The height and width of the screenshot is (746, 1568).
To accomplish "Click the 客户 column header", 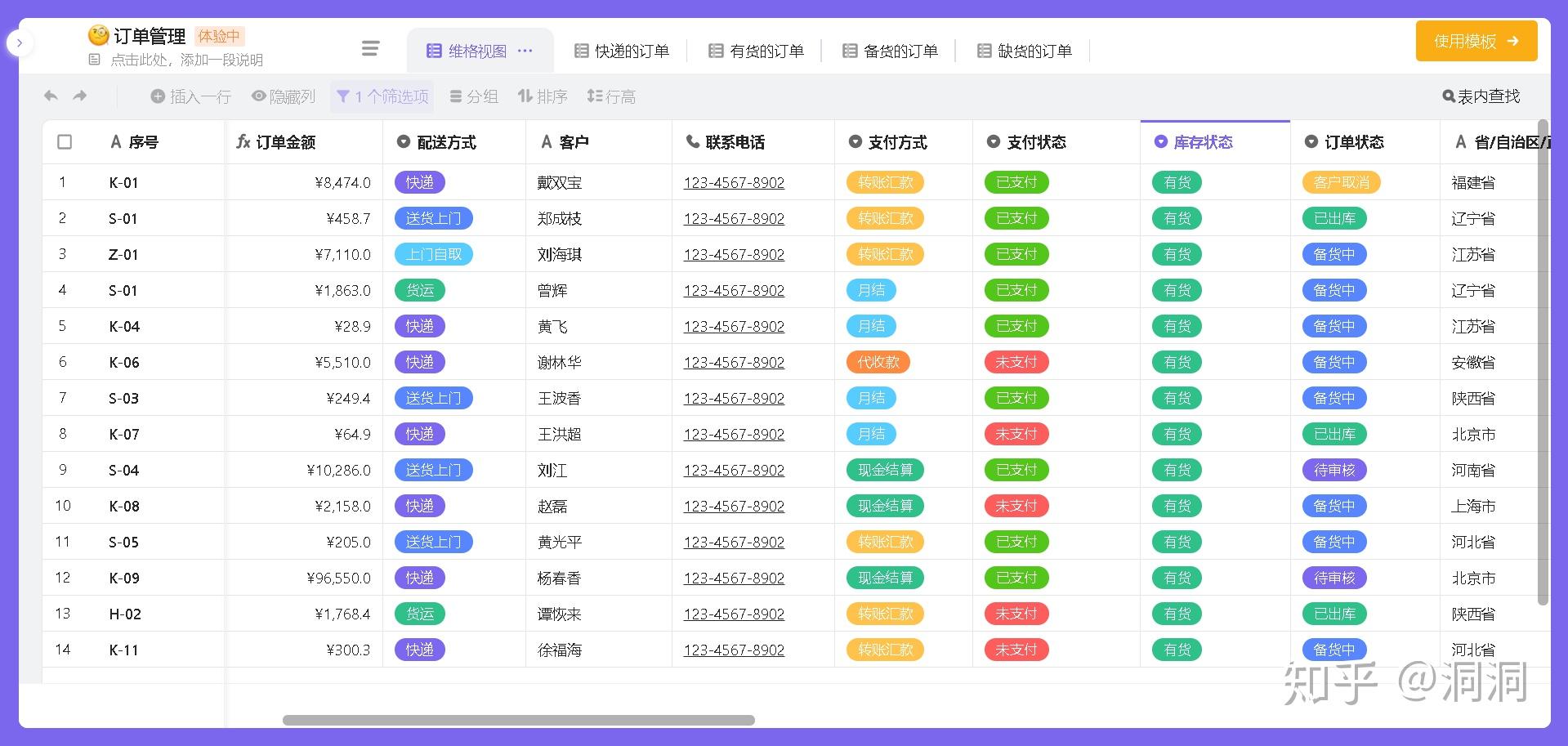I will click(x=599, y=142).
